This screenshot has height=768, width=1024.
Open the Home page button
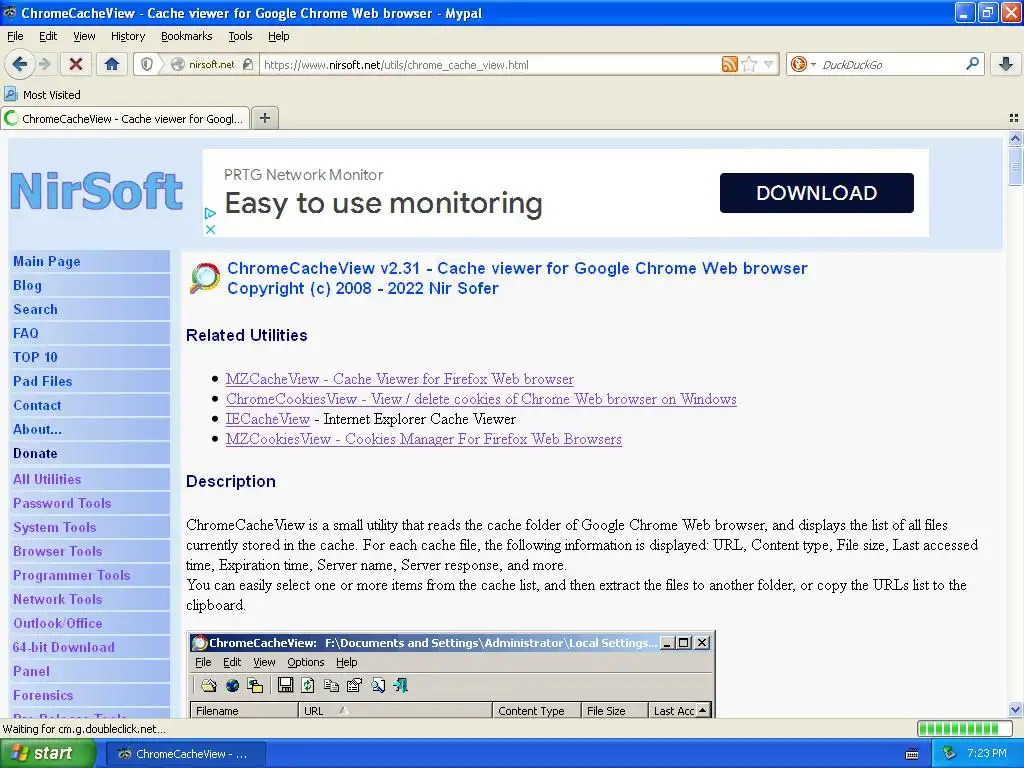pyautogui.click(x=112, y=64)
